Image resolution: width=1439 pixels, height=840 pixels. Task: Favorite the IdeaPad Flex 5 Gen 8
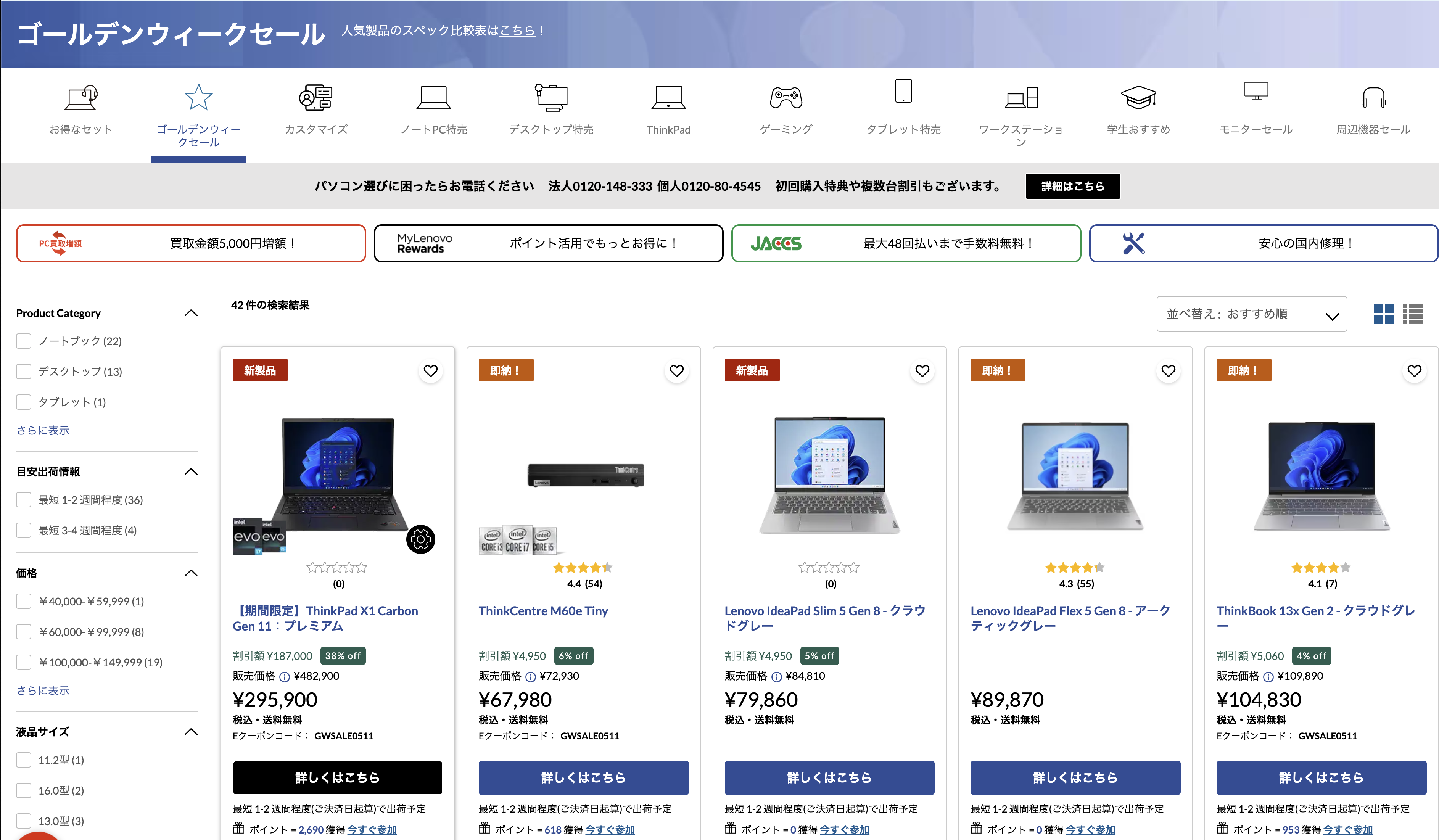click(1169, 371)
